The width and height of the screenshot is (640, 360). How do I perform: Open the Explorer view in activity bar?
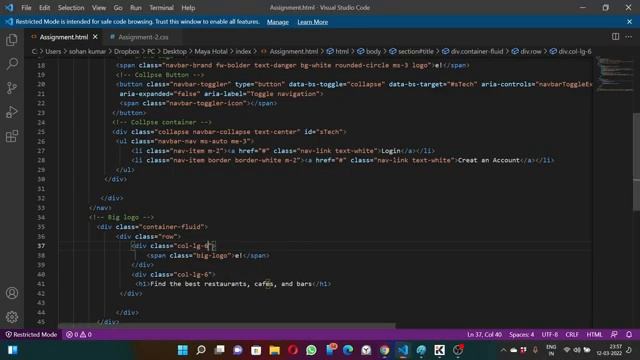[x=12, y=40]
